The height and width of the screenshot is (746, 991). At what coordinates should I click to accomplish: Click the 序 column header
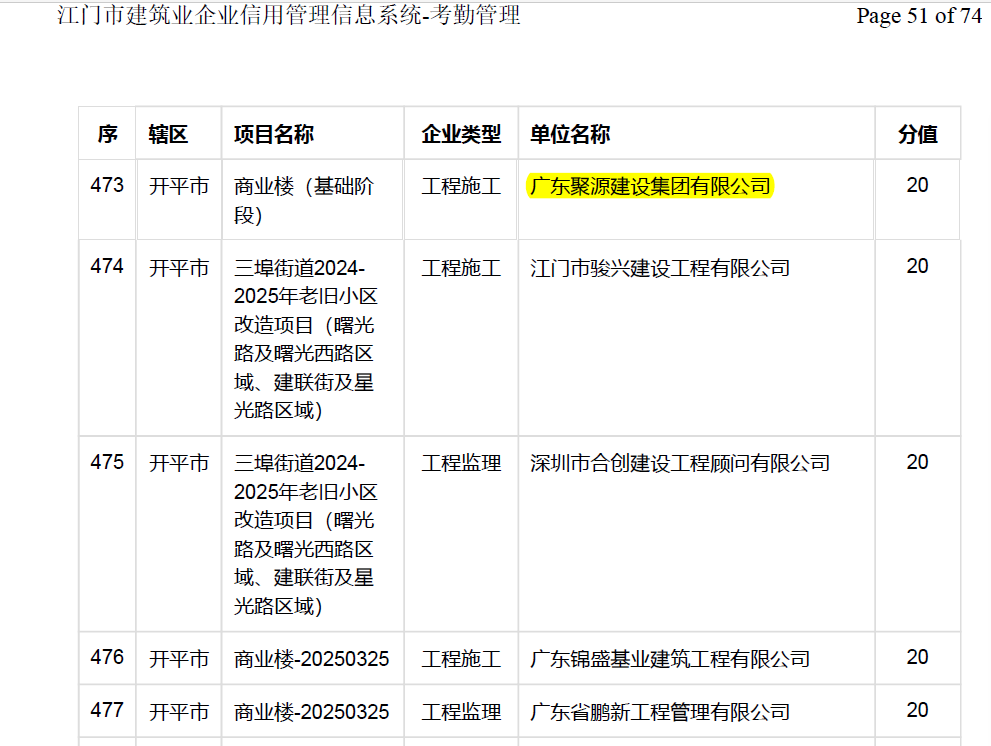107,134
